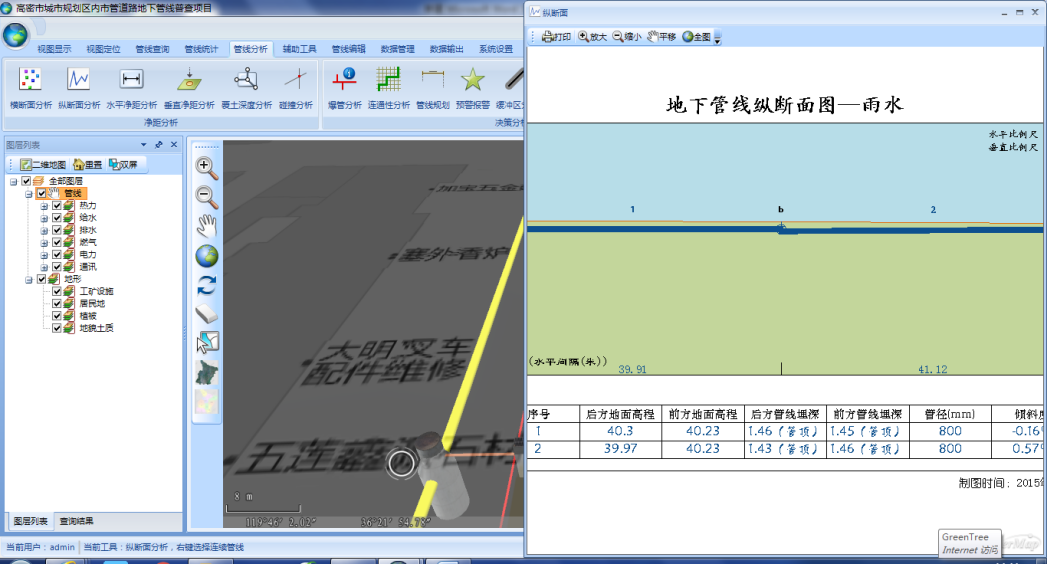Switch to 管线查询 ribbon tab
The height and width of the screenshot is (564, 1047).
point(152,49)
